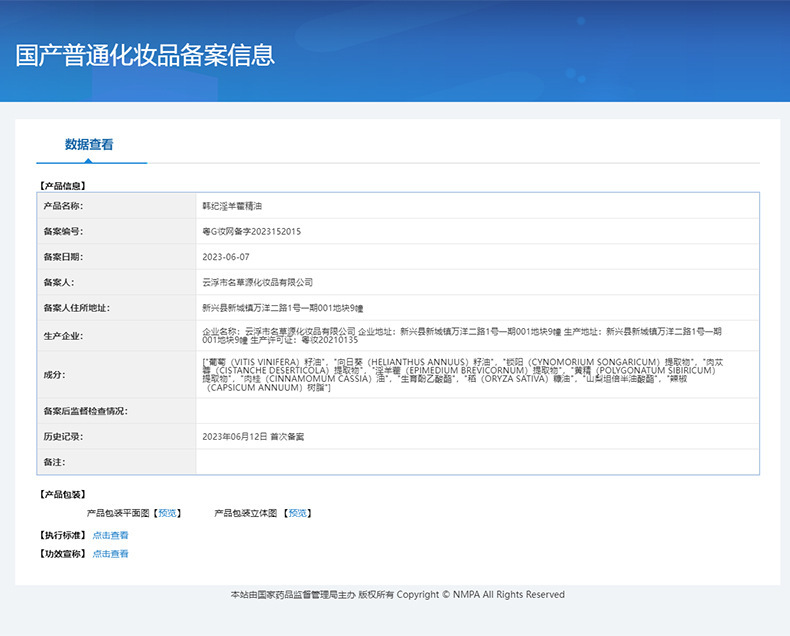Image resolution: width=790 pixels, height=636 pixels.
Task: Click the page title 国产普通化妆品备案信息
Action: point(145,55)
